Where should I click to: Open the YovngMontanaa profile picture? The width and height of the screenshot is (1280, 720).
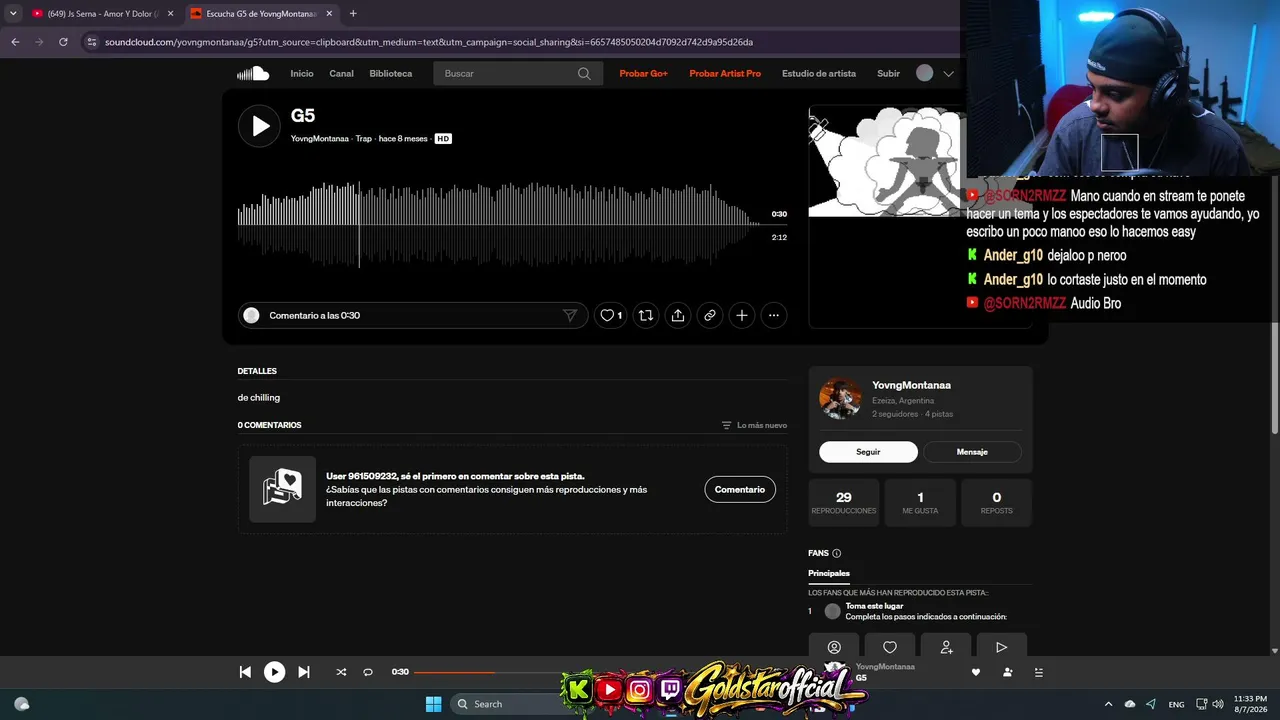(x=840, y=398)
